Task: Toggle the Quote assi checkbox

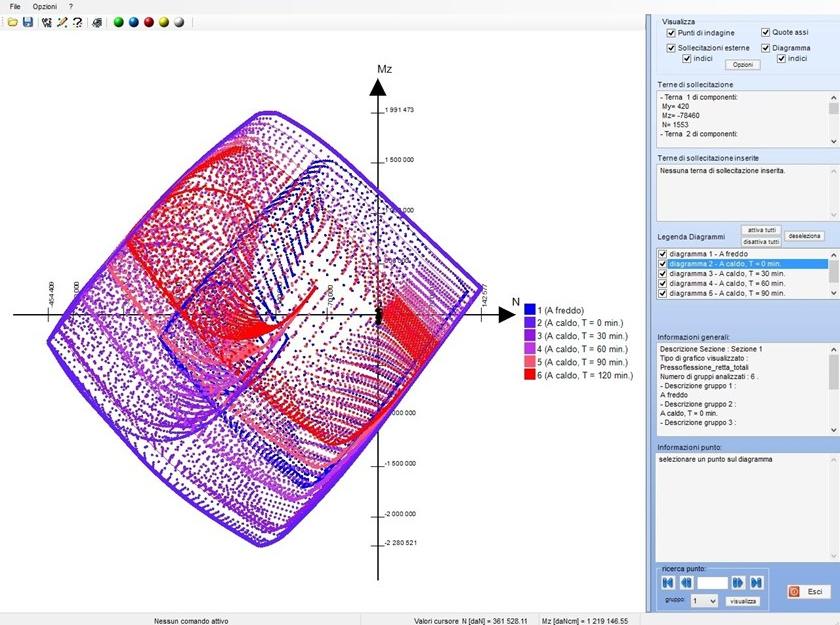Action: (x=766, y=33)
